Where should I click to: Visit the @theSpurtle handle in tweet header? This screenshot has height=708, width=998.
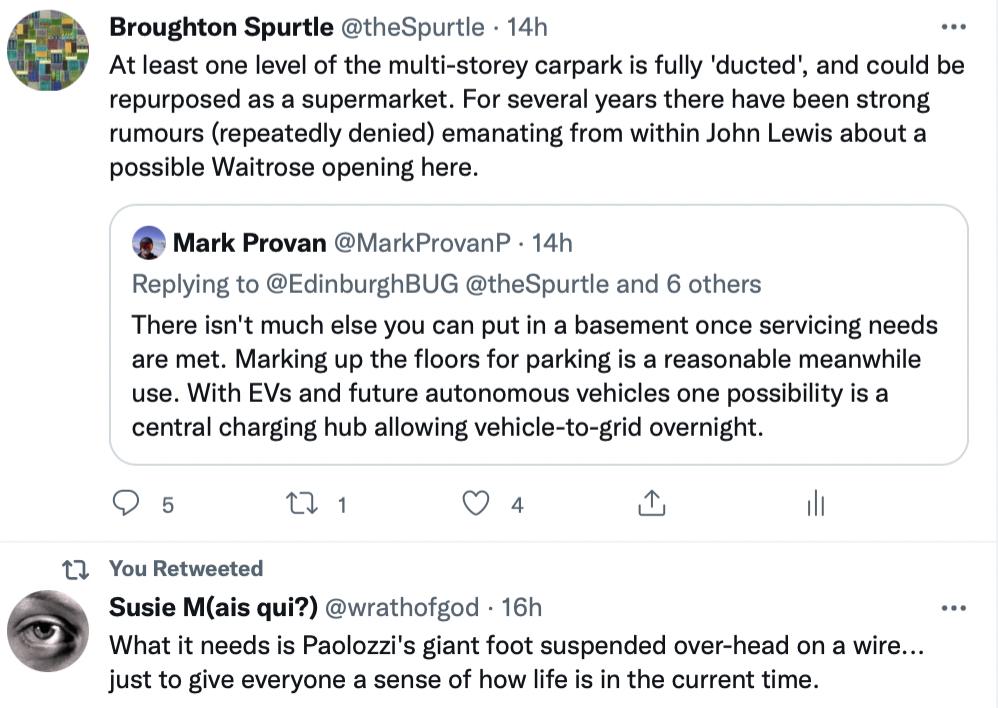tap(412, 28)
